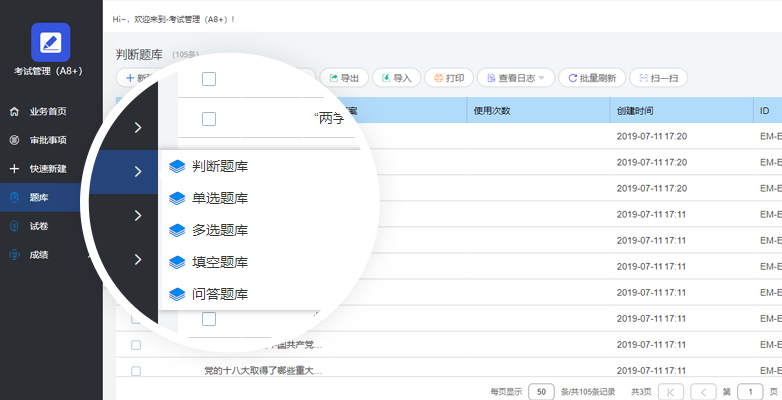782x400 pixels.
Task: Click the 题库 sidebar icon
Action: [x=14, y=198]
